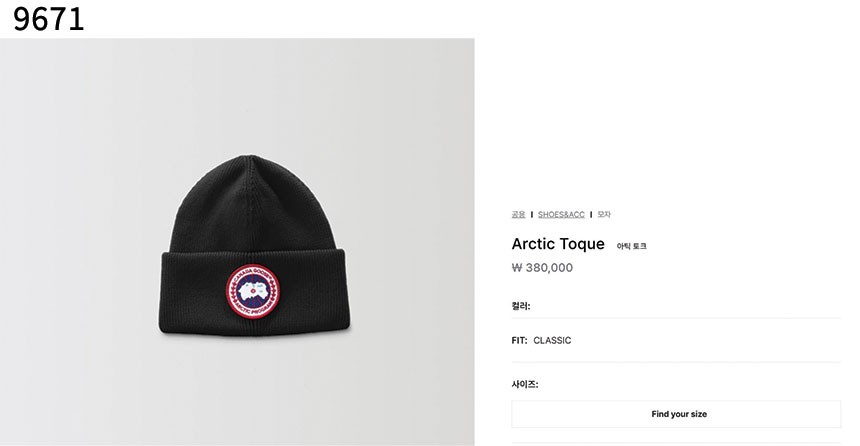Click the separator between 공용 and SHOES&ACC
Screen dimensions: 860x446
point(531,214)
